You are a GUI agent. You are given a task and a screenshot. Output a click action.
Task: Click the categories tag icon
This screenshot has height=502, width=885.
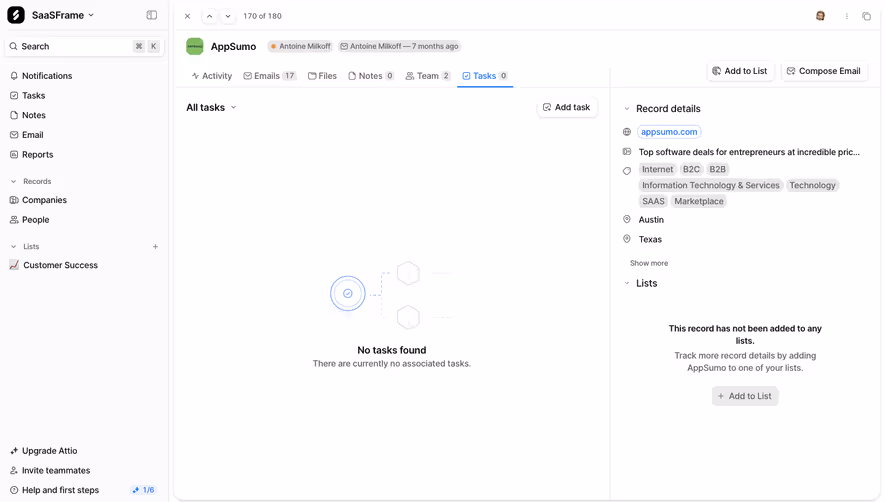pos(626,171)
